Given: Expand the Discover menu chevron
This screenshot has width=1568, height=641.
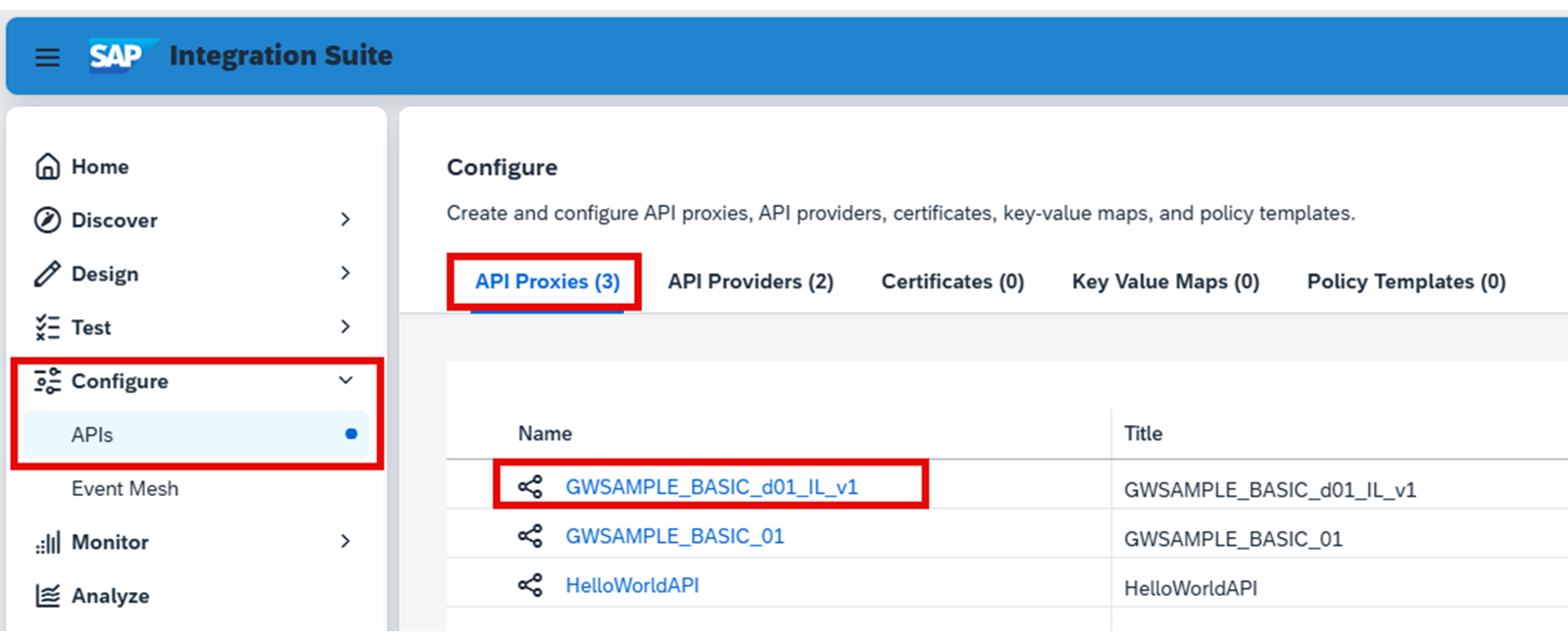Looking at the screenshot, I should pos(345,220).
